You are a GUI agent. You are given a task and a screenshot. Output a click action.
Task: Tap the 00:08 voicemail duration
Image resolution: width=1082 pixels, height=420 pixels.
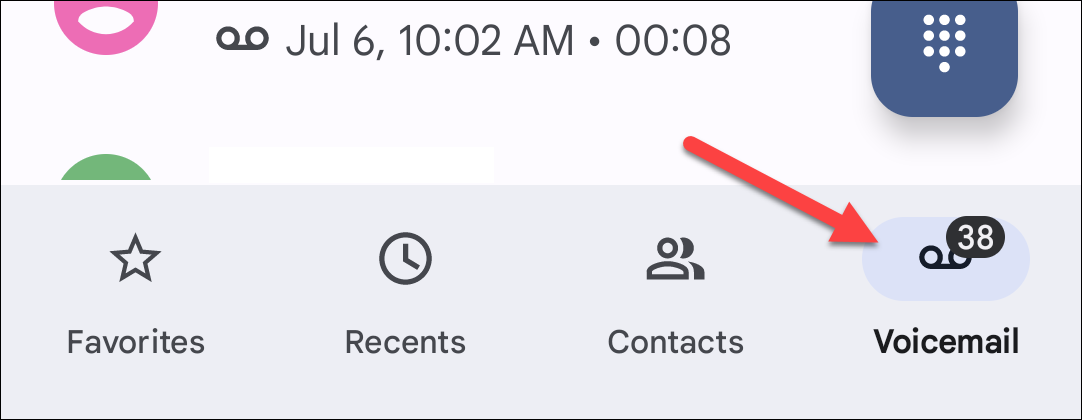673,41
